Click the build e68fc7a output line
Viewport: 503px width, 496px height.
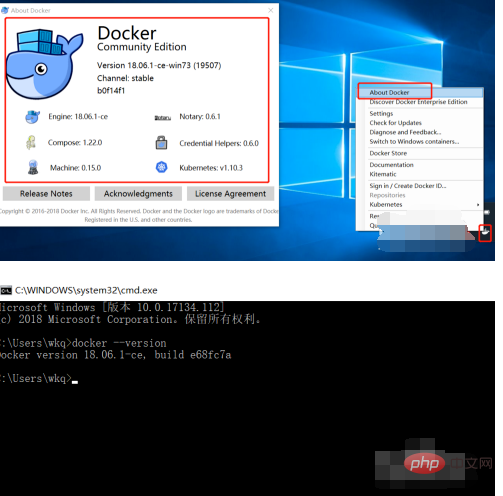coord(116,355)
